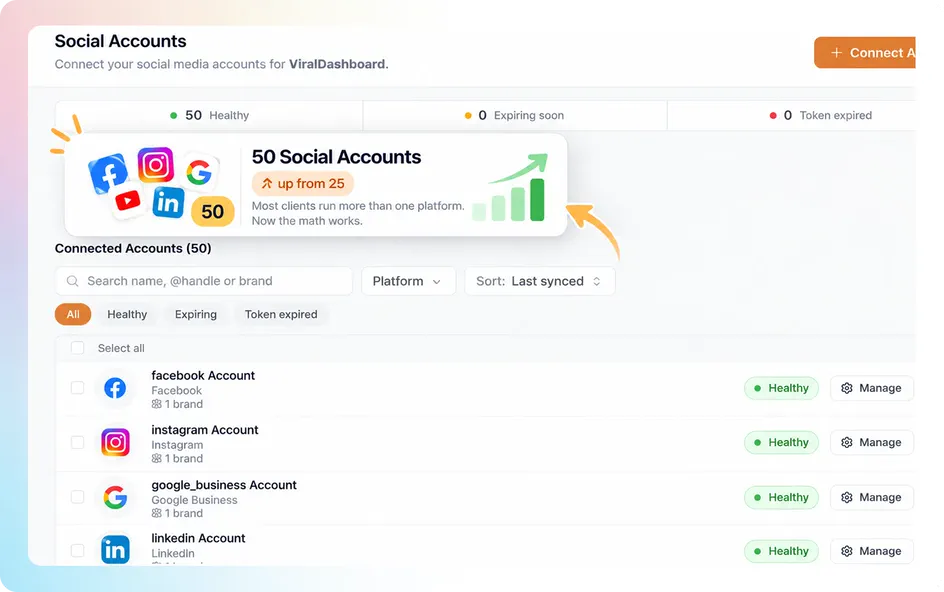This screenshot has width=944, height=592.
Task: Click the "instagram Account" name text
Action: coord(205,430)
